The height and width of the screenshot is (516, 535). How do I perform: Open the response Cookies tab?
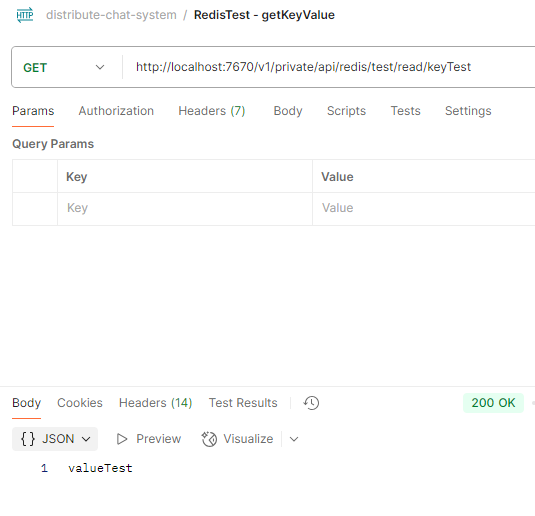[x=80, y=403]
